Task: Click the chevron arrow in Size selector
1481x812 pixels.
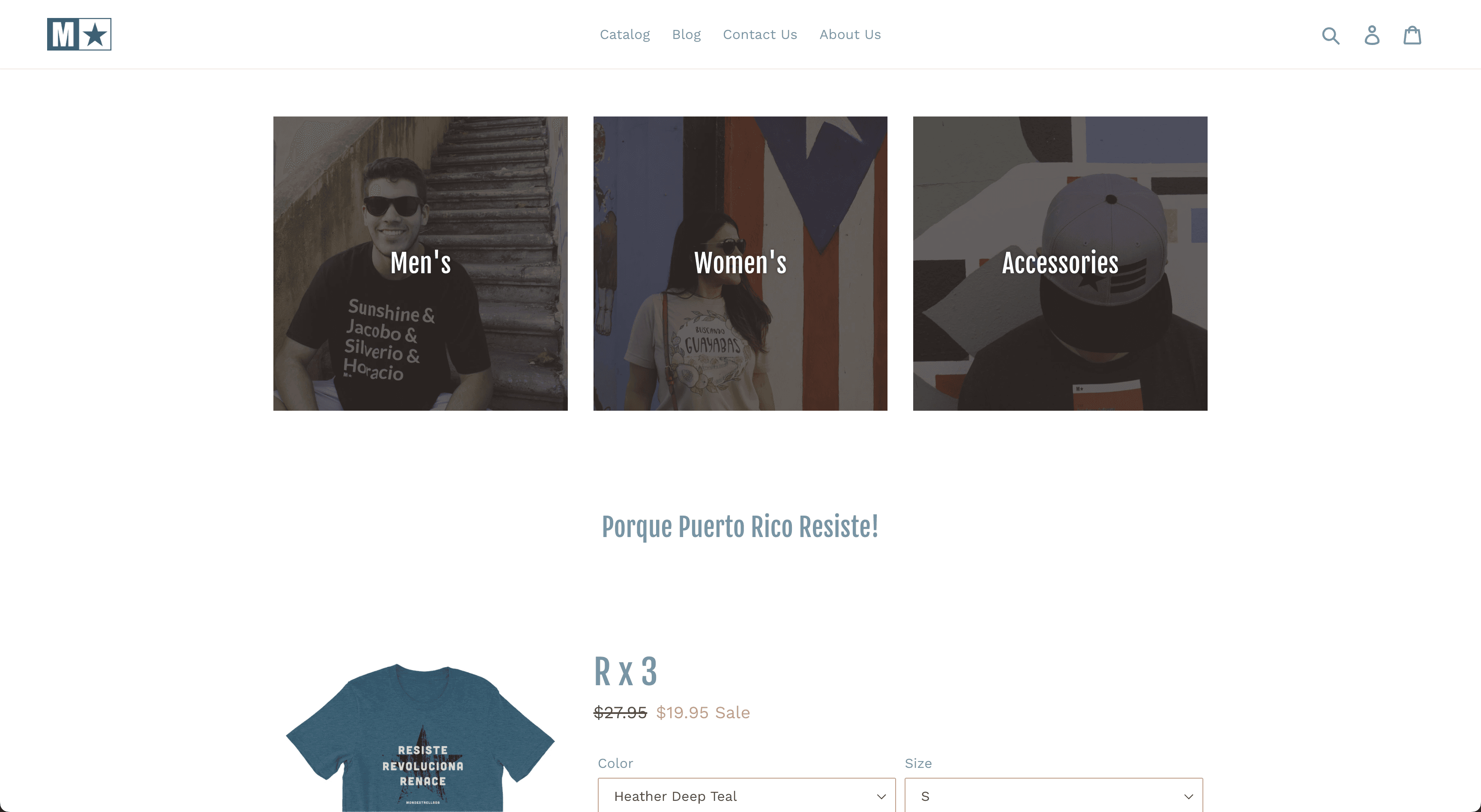Action: (x=1188, y=797)
